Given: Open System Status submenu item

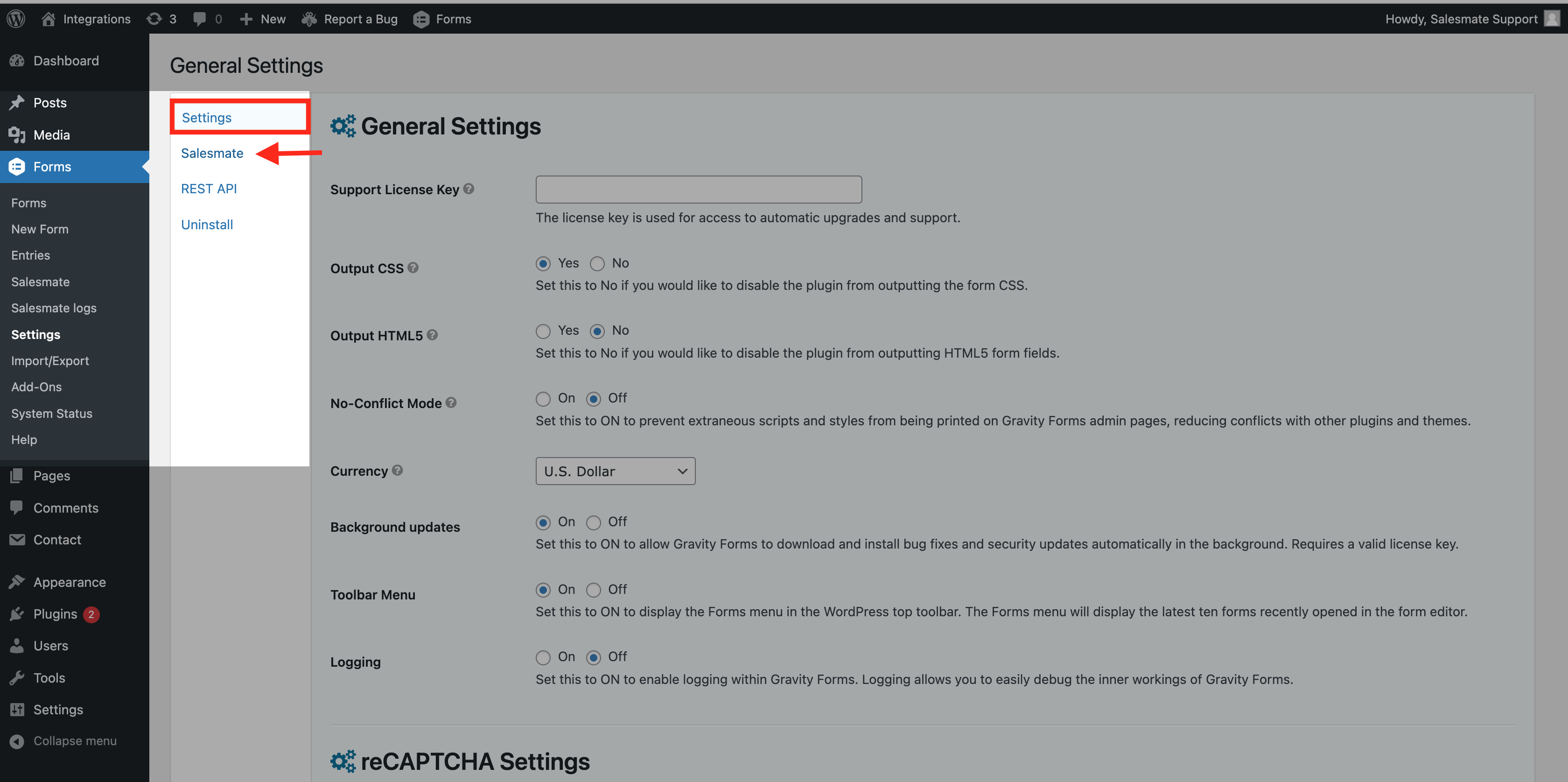Looking at the screenshot, I should [52, 414].
